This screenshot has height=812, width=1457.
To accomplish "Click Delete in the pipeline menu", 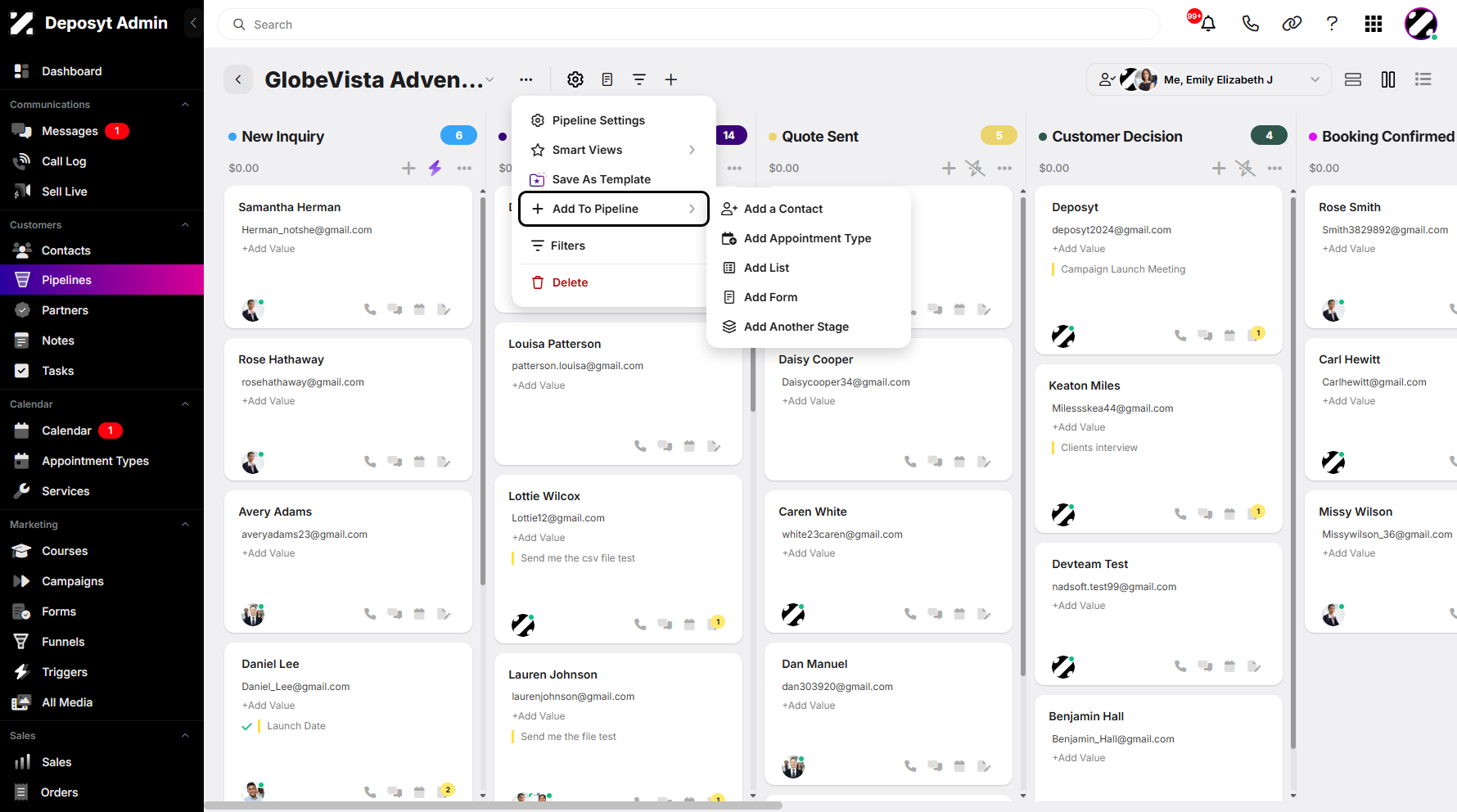I will click(614, 282).
